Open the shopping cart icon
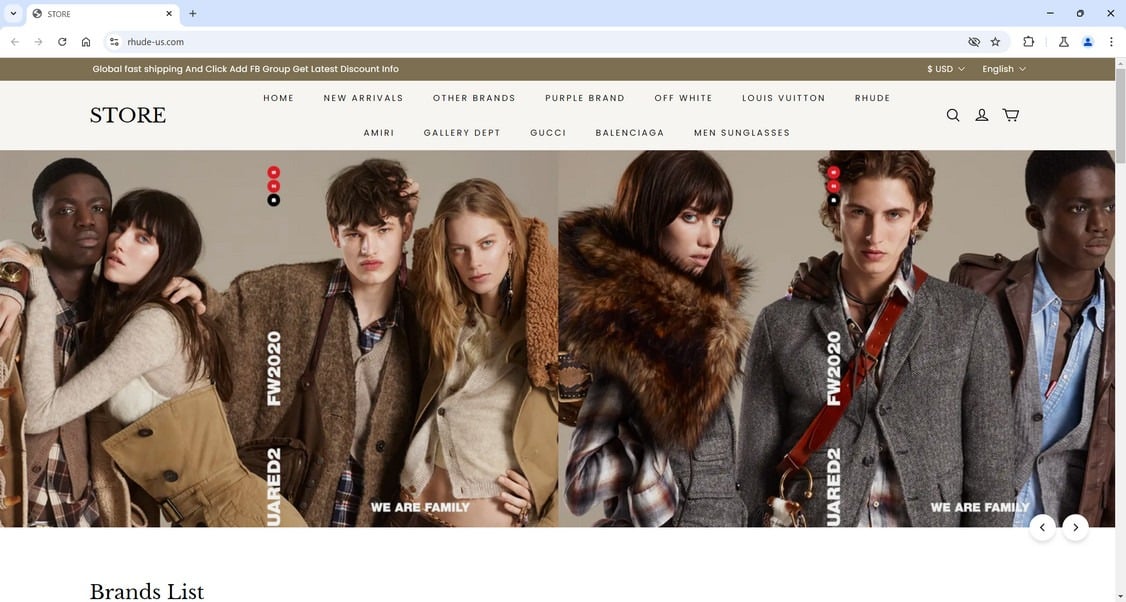Screen dimensions: 1126x602 [x=1010, y=115]
